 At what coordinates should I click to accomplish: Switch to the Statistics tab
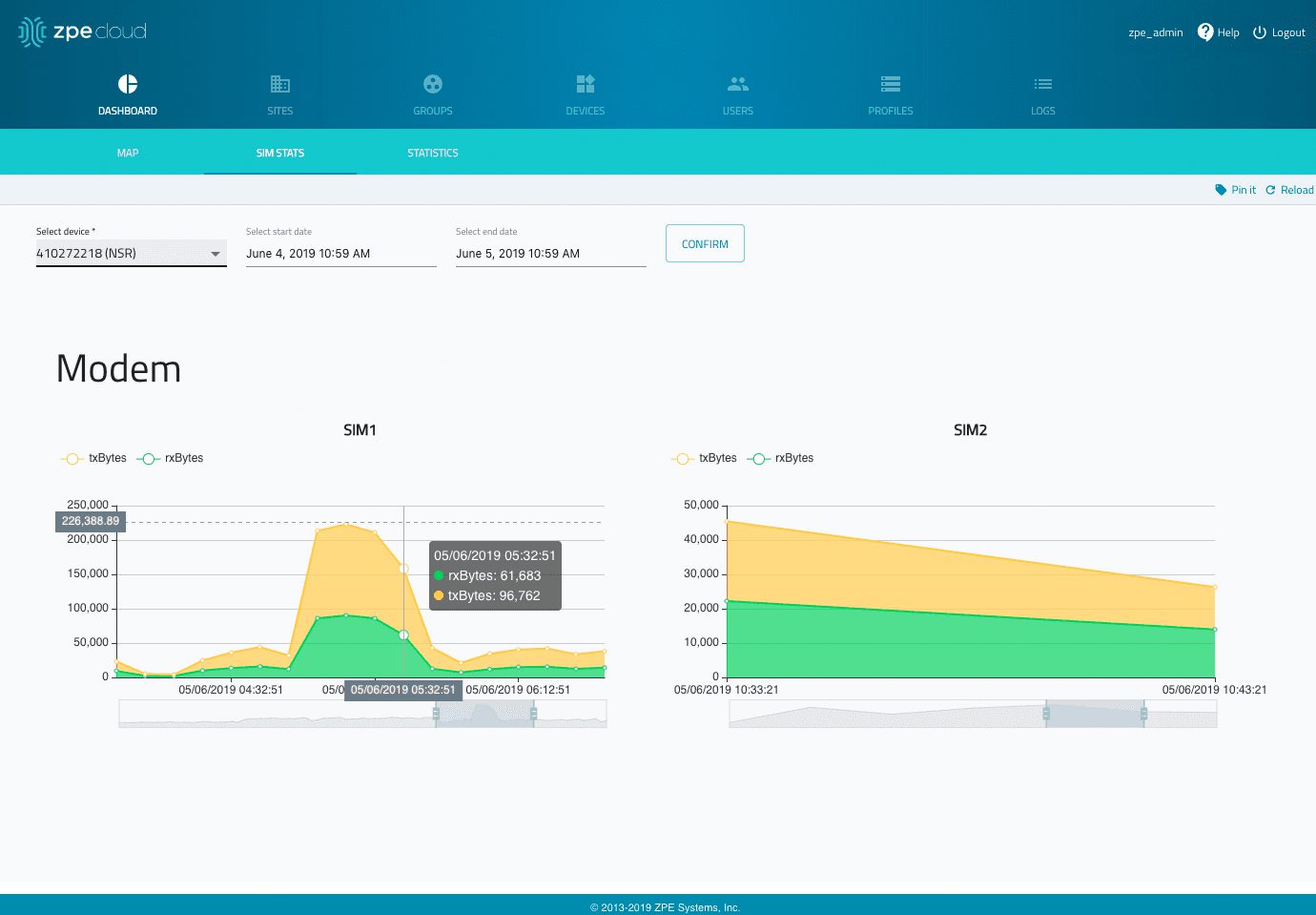(433, 153)
